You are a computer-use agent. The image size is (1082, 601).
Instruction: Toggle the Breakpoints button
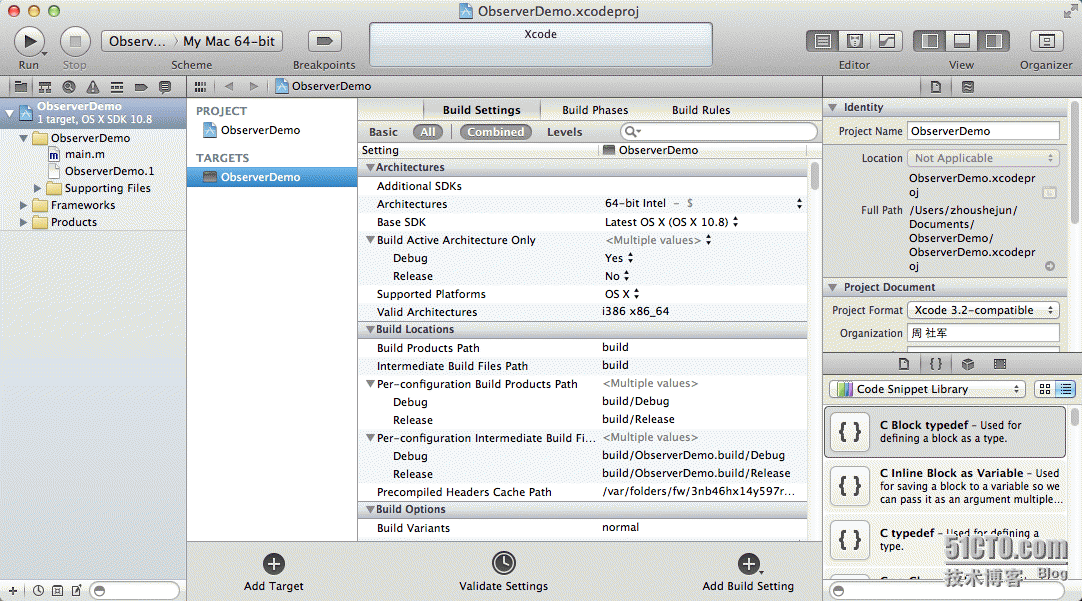[324, 41]
